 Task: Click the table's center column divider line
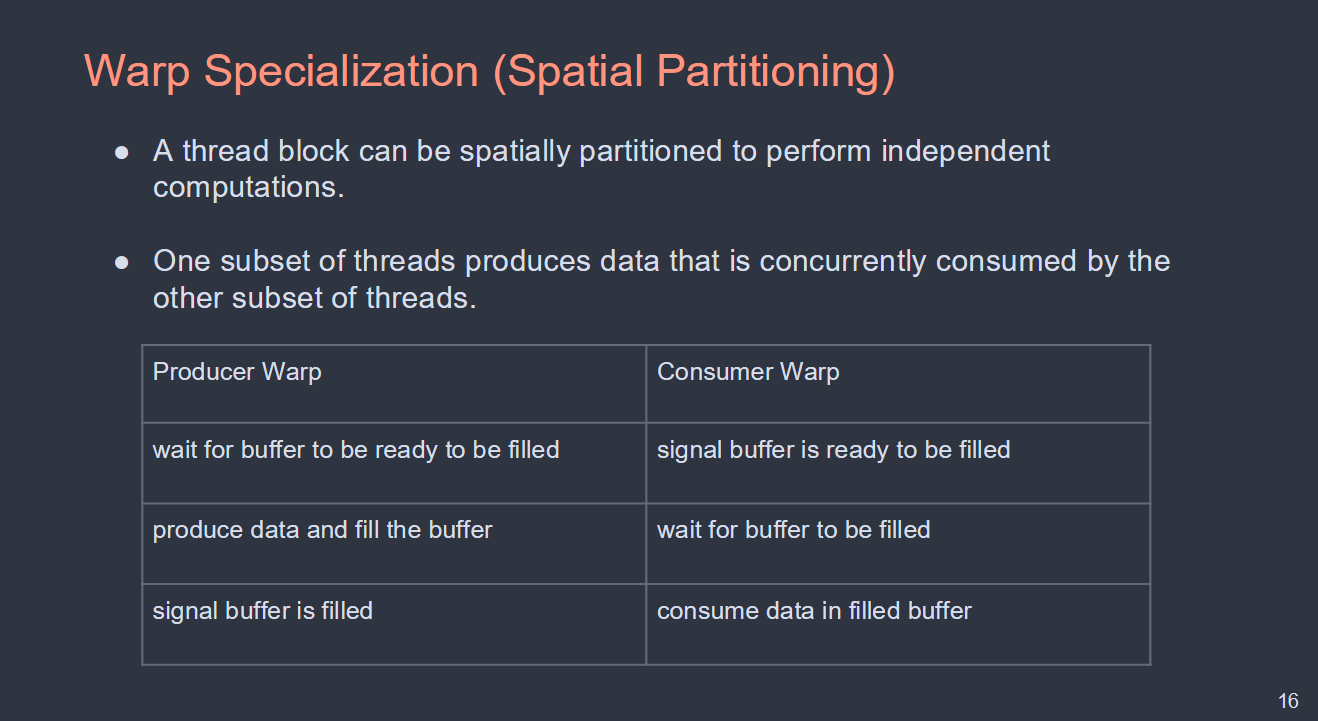click(646, 505)
